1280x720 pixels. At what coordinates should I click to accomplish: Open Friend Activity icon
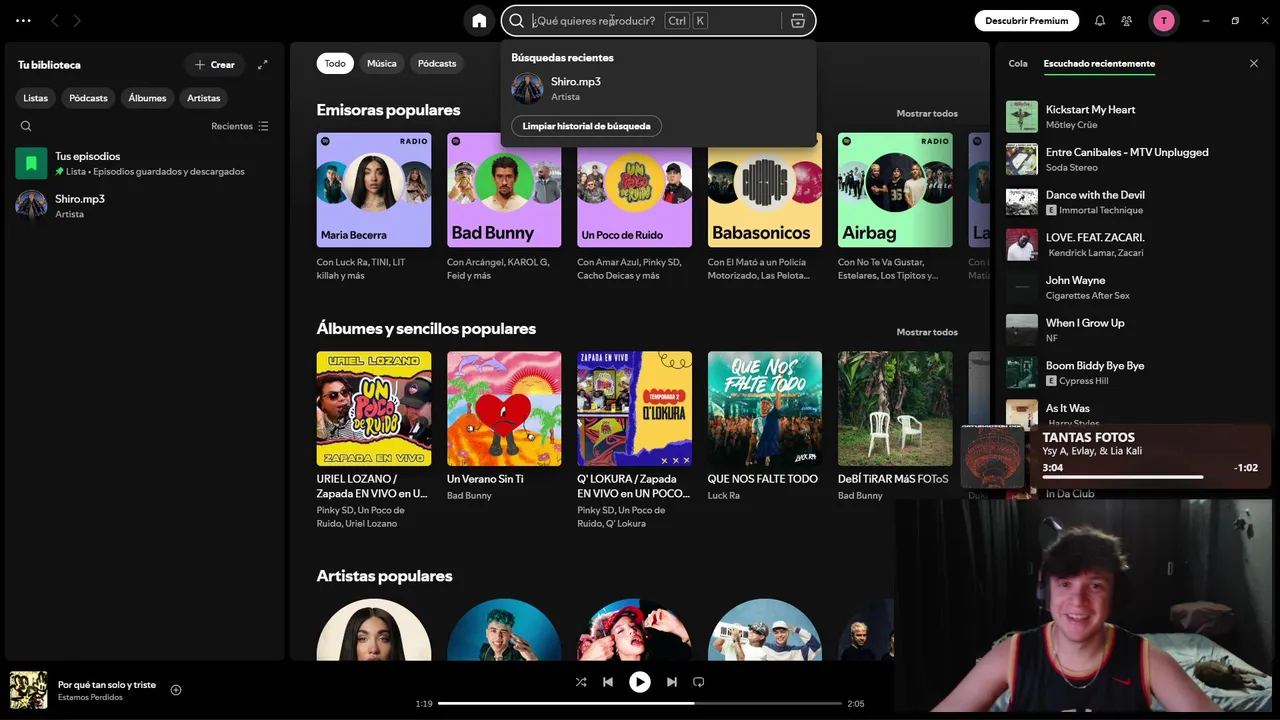[x=1127, y=20]
